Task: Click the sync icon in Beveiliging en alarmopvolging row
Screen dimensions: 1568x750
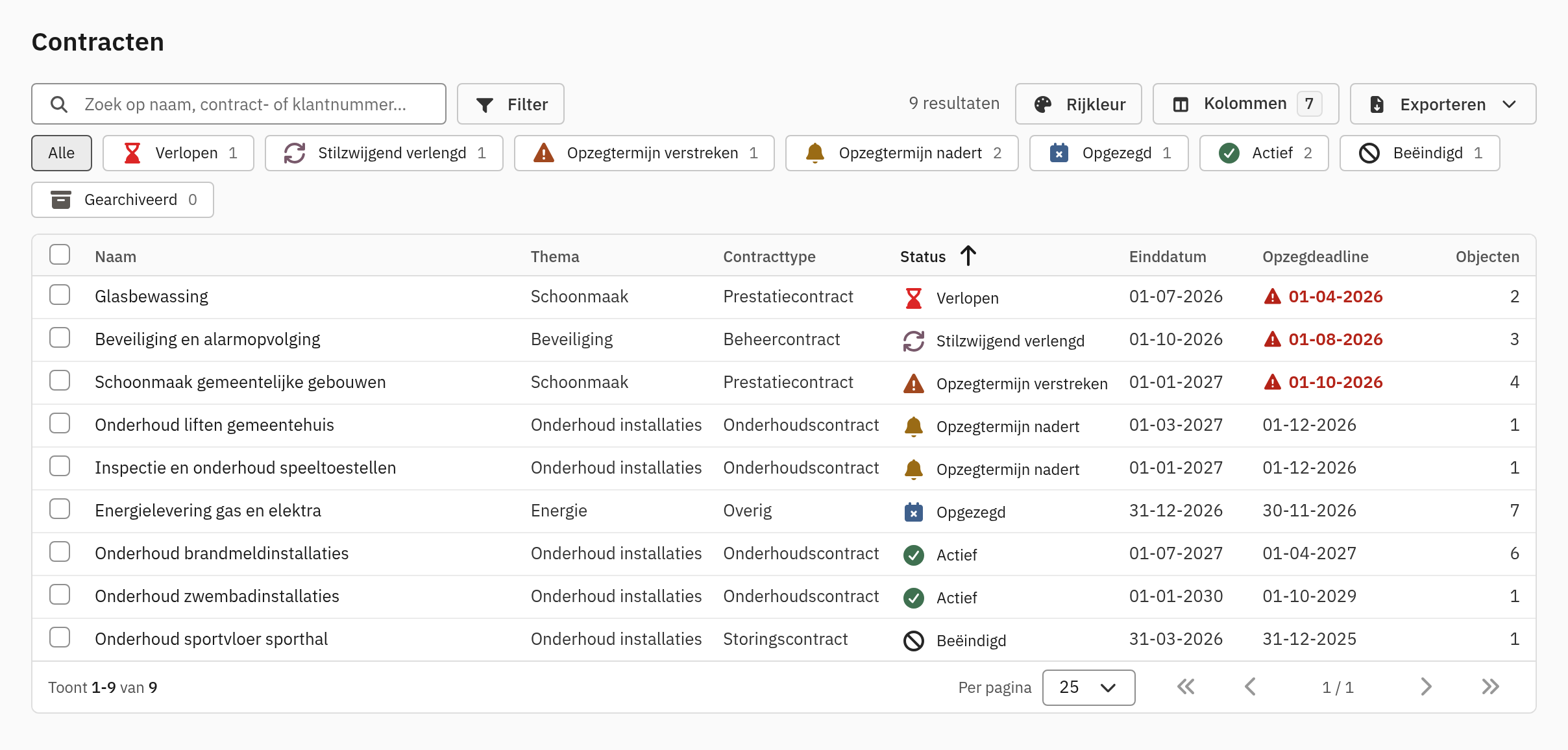Action: (x=913, y=341)
